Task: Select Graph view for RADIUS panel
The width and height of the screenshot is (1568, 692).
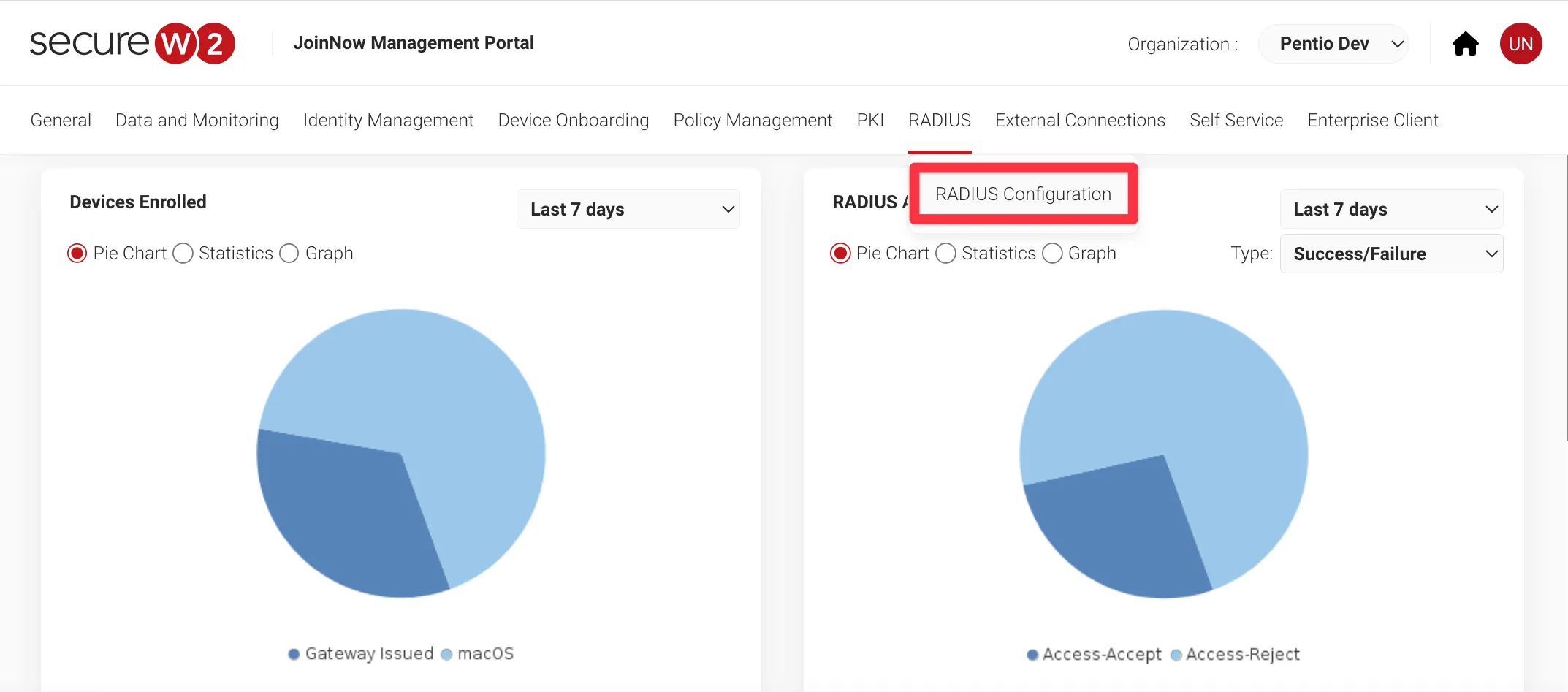Action: tap(1052, 254)
